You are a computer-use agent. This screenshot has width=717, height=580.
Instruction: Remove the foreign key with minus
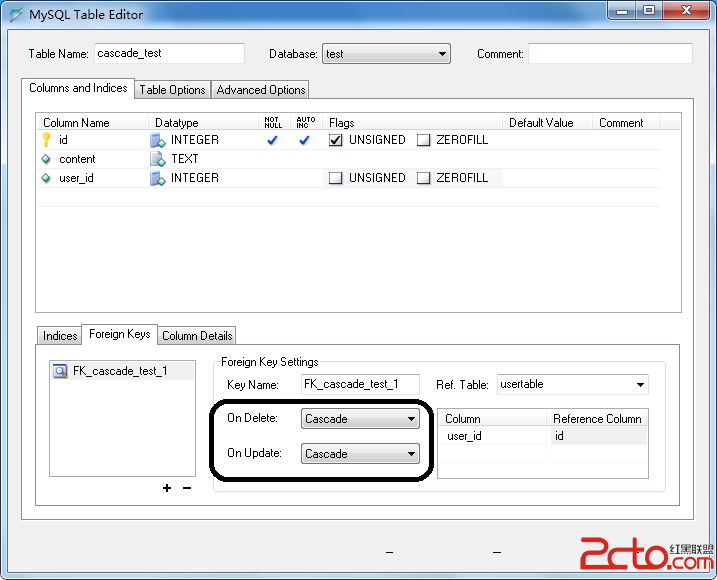187,488
